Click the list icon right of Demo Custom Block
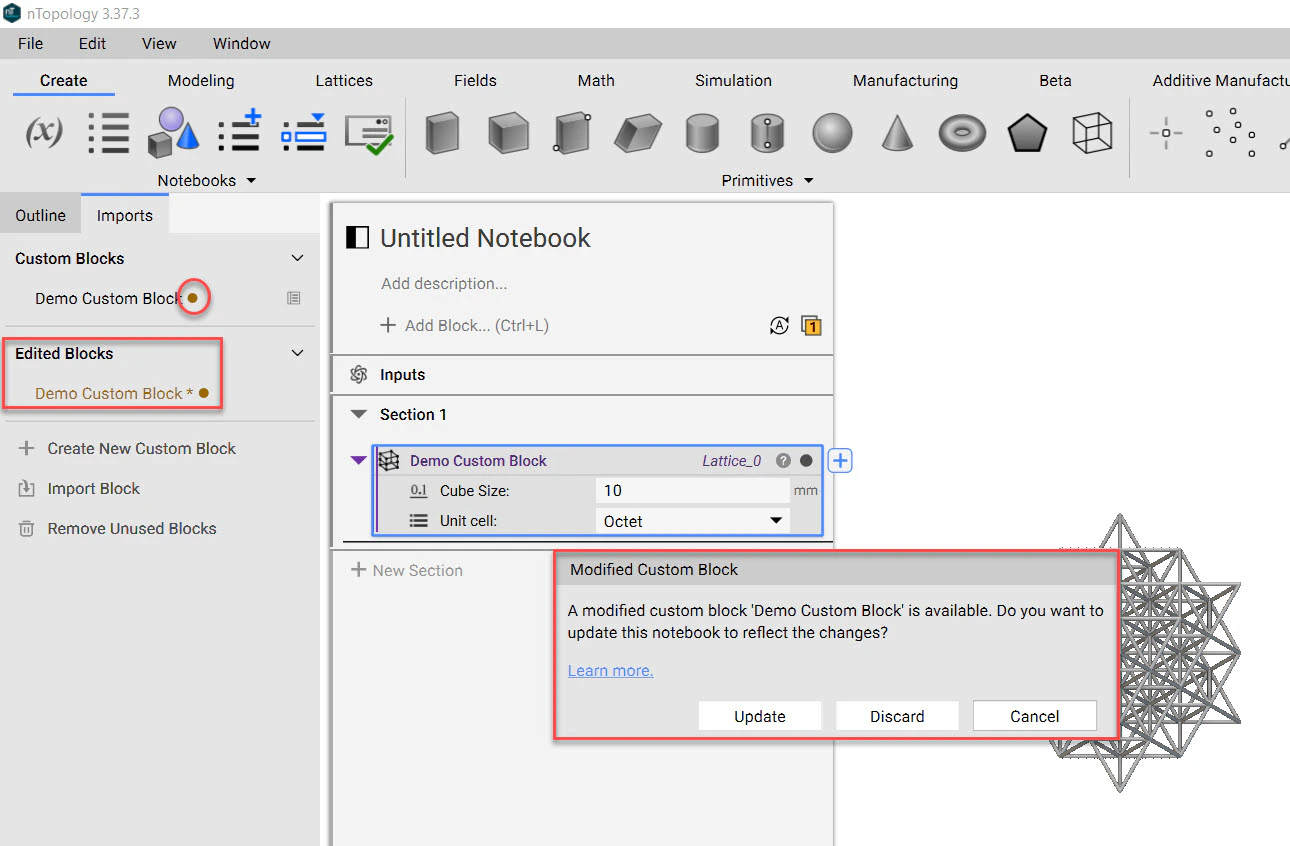The height and width of the screenshot is (846, 1290). tap(293, 298)
